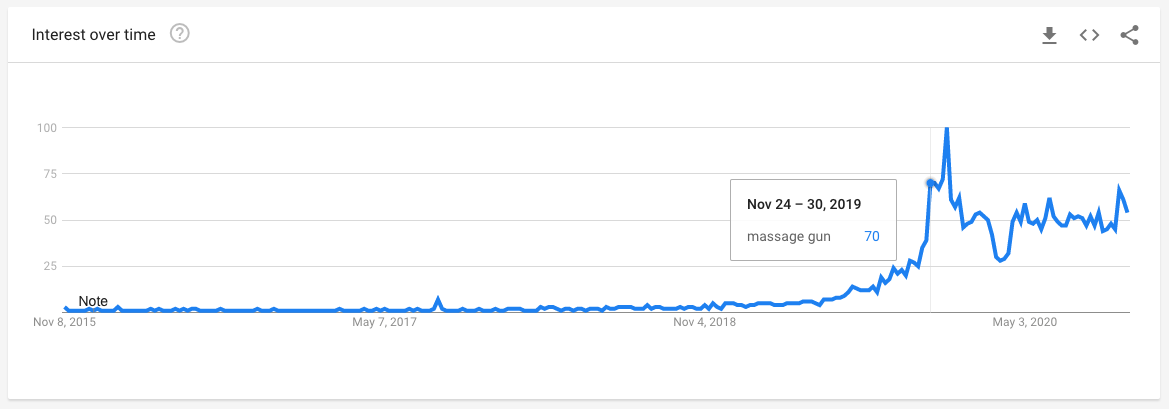Click the 100 y-axis label
The width and height of the screenshot is (1169, 409).
[45, 128]
